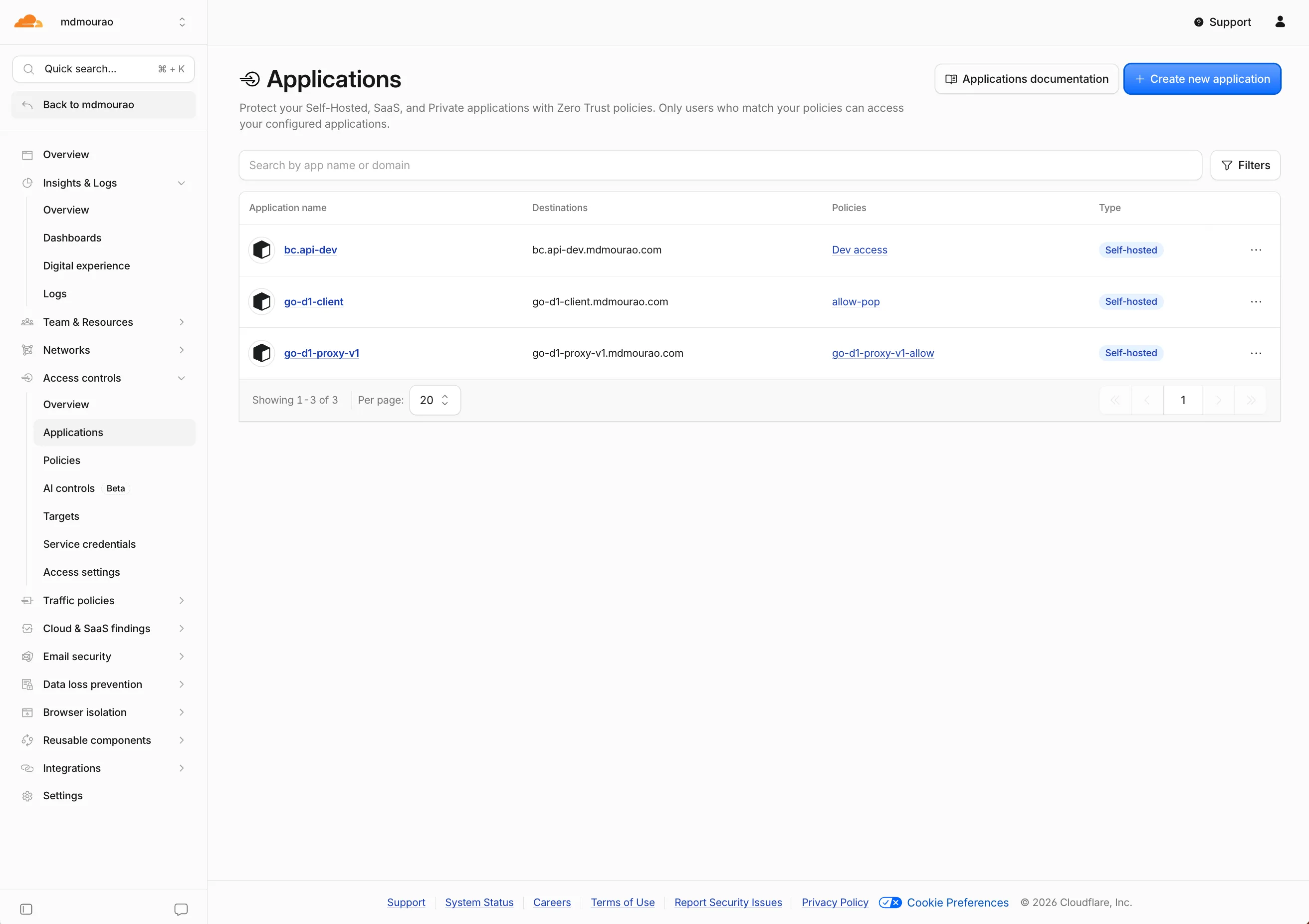Open the go-d1-proxy-v1-allow policy link
Image resolution: width=1309 pixels, height=924 pixels.
tap(882, 353)
